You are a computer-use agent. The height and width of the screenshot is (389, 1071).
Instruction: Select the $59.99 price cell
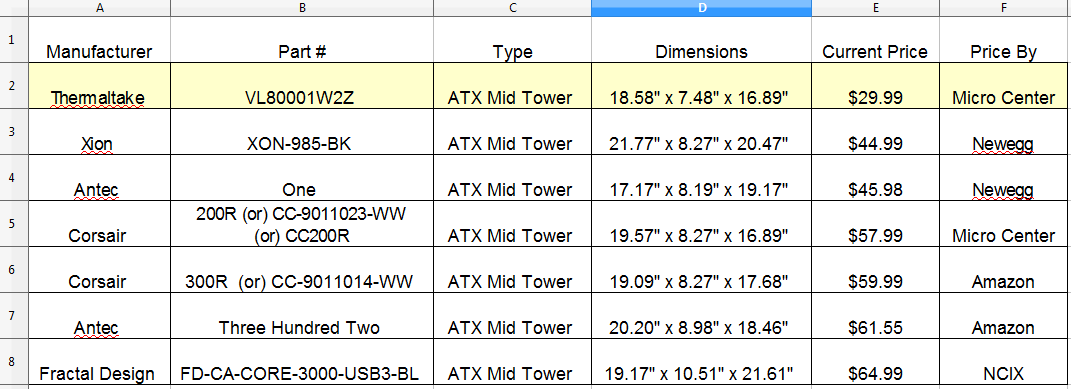coord(875,270)
